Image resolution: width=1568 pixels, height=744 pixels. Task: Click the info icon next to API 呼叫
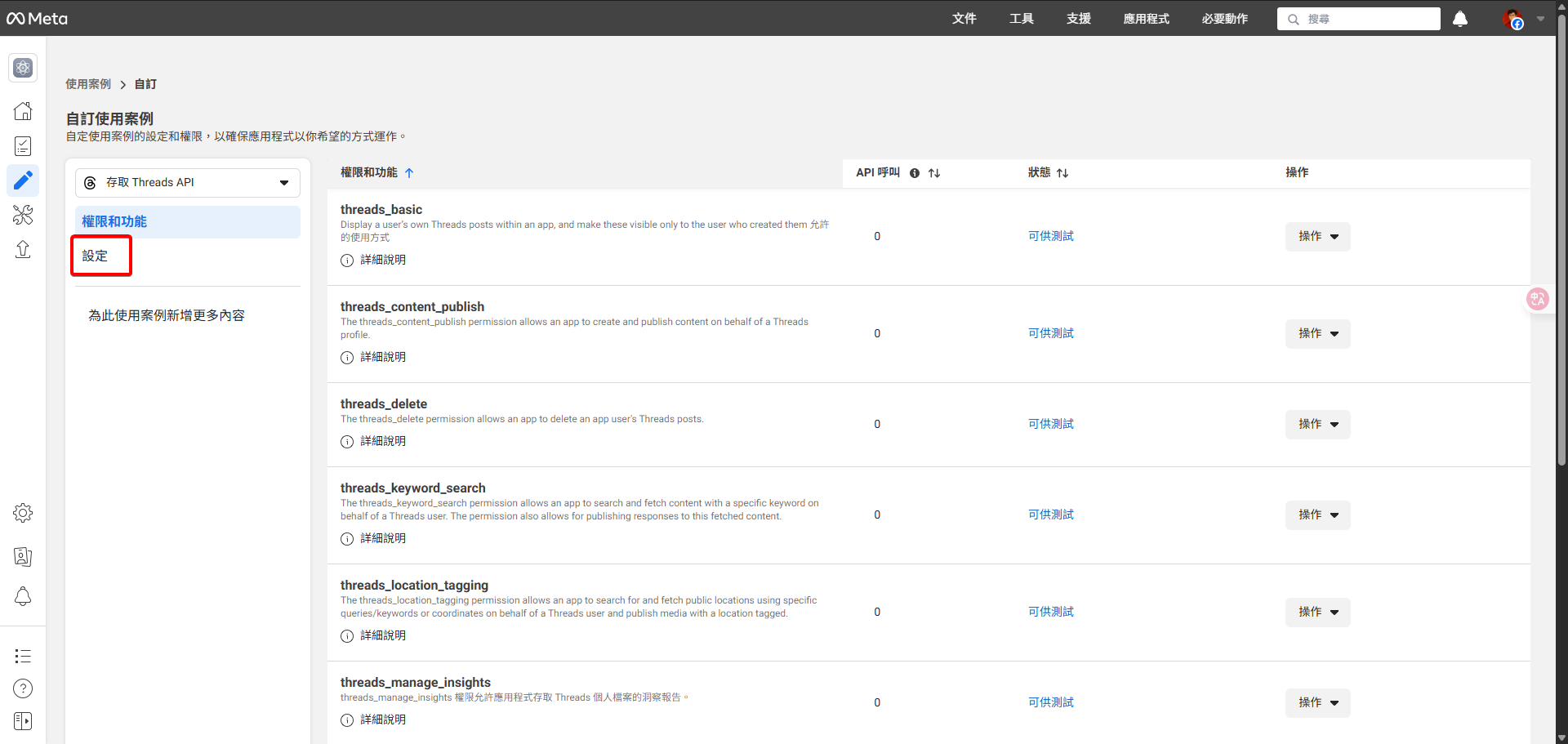coord(915,173)
